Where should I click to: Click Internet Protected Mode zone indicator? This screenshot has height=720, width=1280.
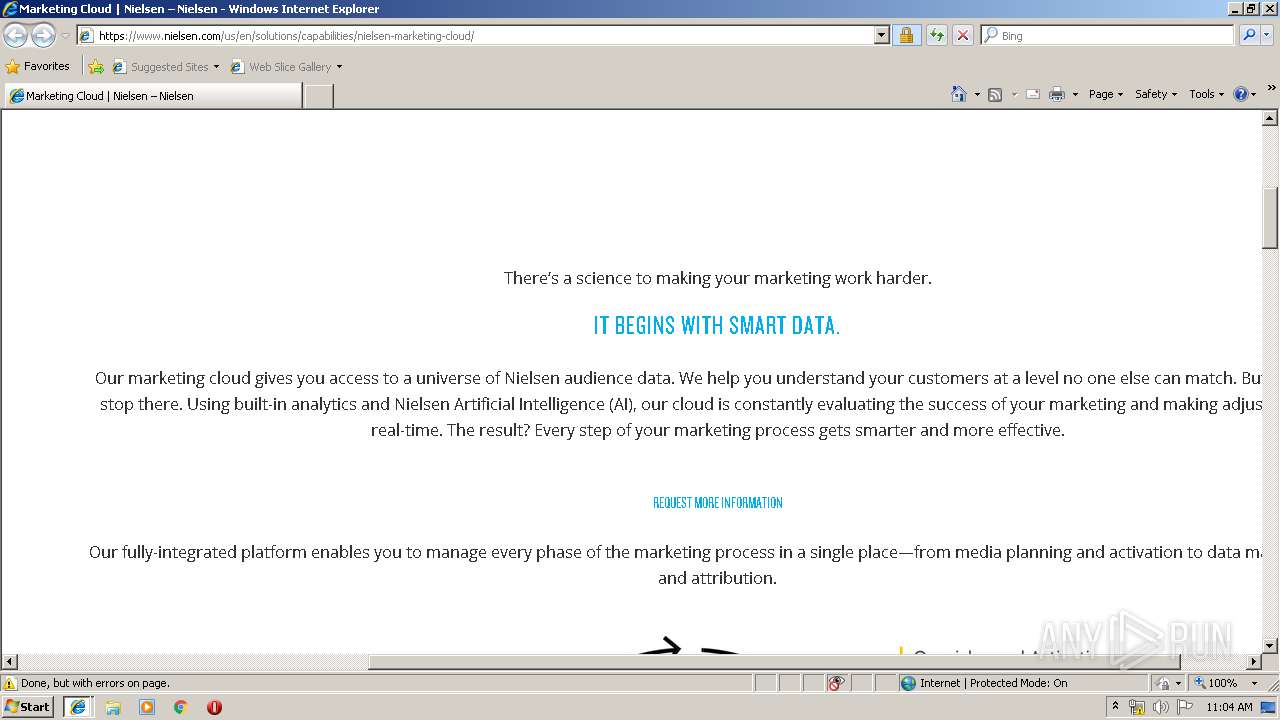point(985,683)
